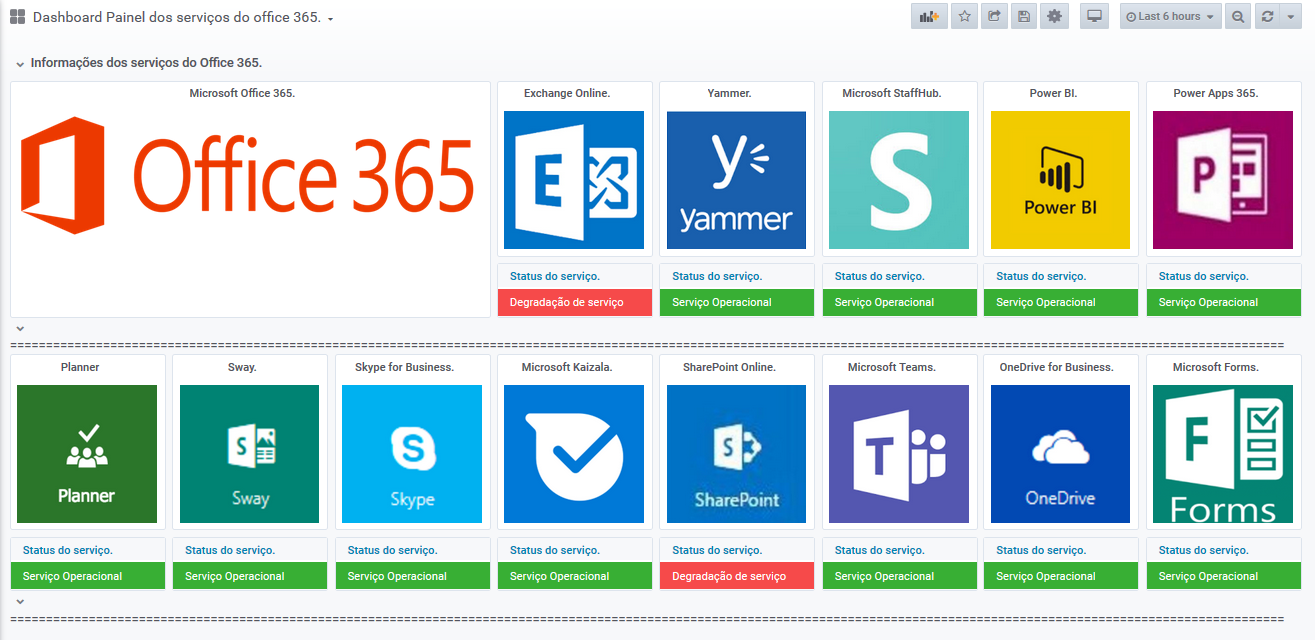The image size is (1315, 640).
Task: Open the Exchange Online. panel title menu
Action: coord(567,93)
